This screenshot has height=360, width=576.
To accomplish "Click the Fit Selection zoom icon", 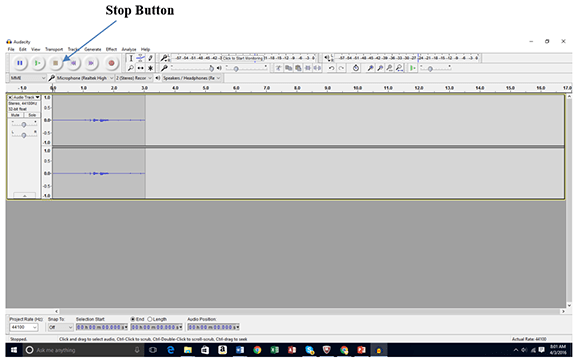I will pyautogui.click(x=389, y=68).
